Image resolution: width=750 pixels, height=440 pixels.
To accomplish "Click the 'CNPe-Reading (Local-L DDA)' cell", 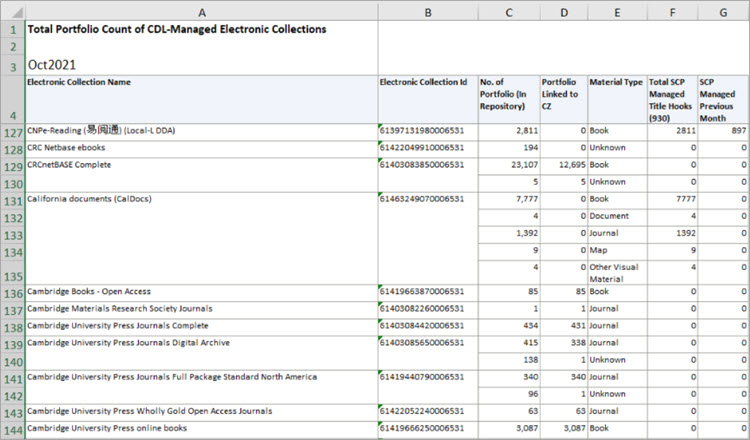I will 201,132.
